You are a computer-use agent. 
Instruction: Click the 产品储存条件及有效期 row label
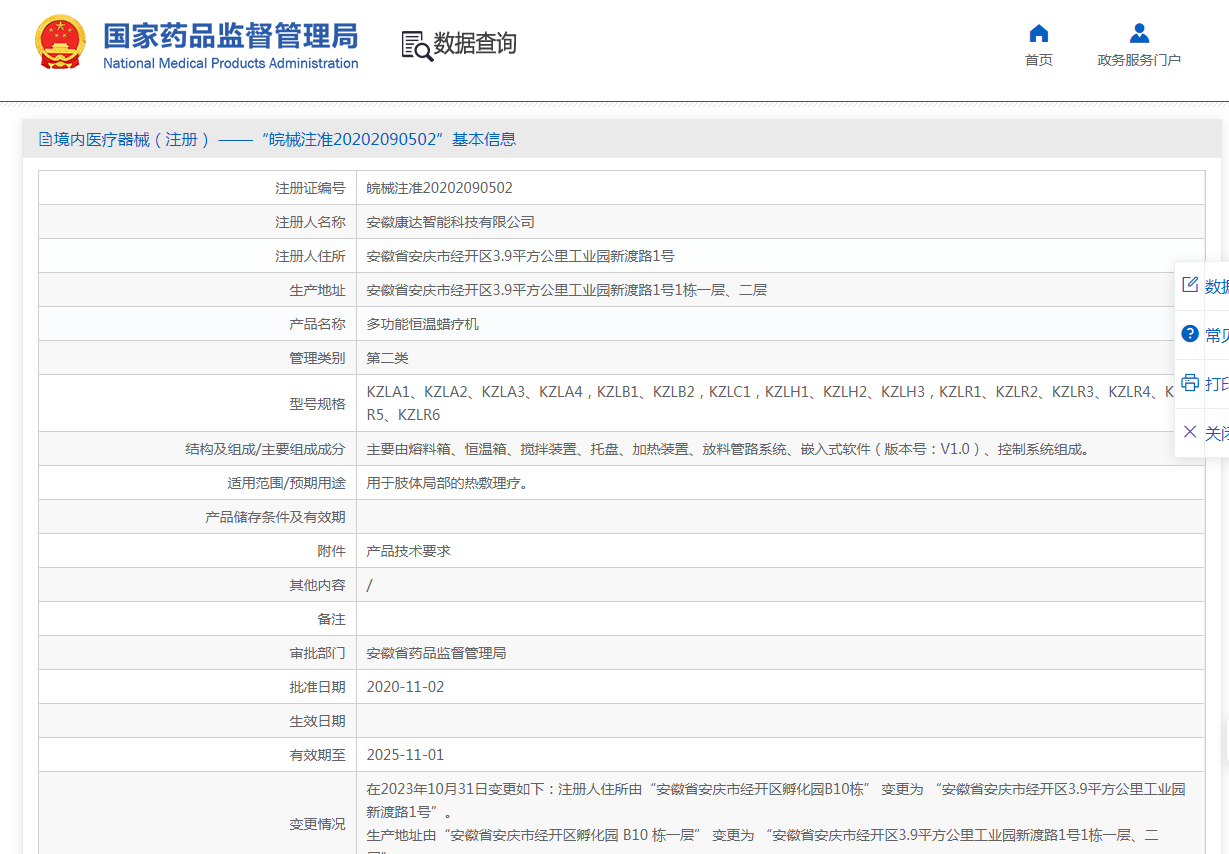tap(275, 517)
